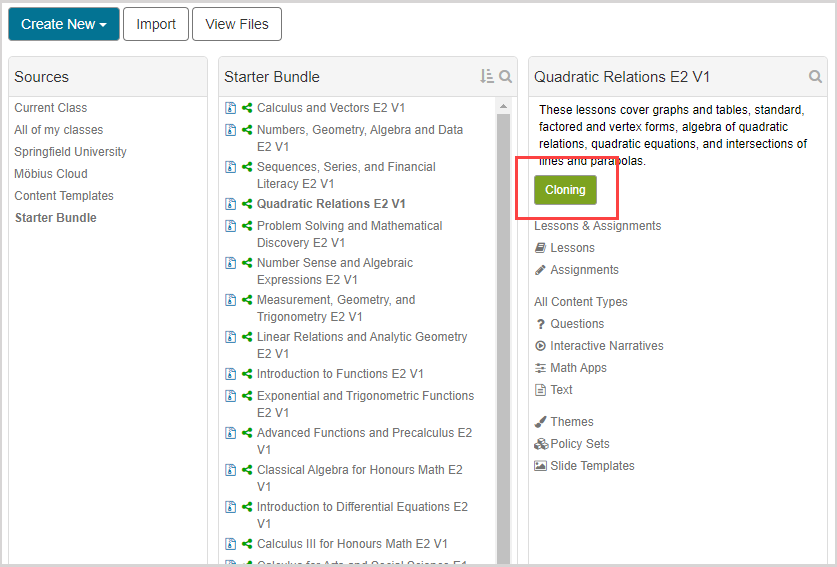Viewport: 837px width, 567px height.
Task: Click the Themes paintbrush icon
Action: tap(541, 422)
